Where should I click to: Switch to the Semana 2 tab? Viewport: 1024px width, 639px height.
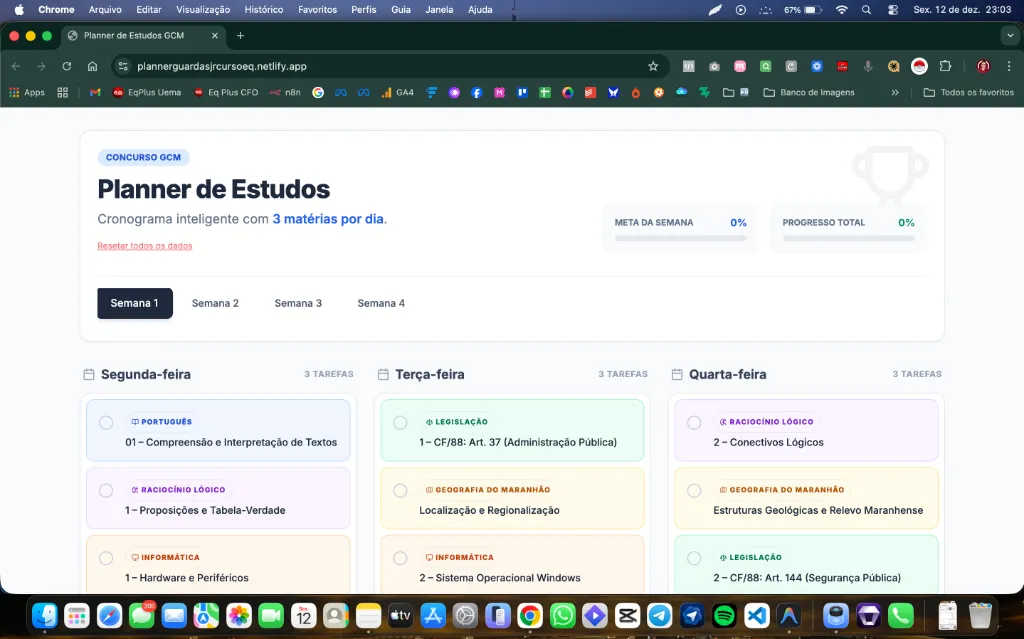tap(215, 302)
